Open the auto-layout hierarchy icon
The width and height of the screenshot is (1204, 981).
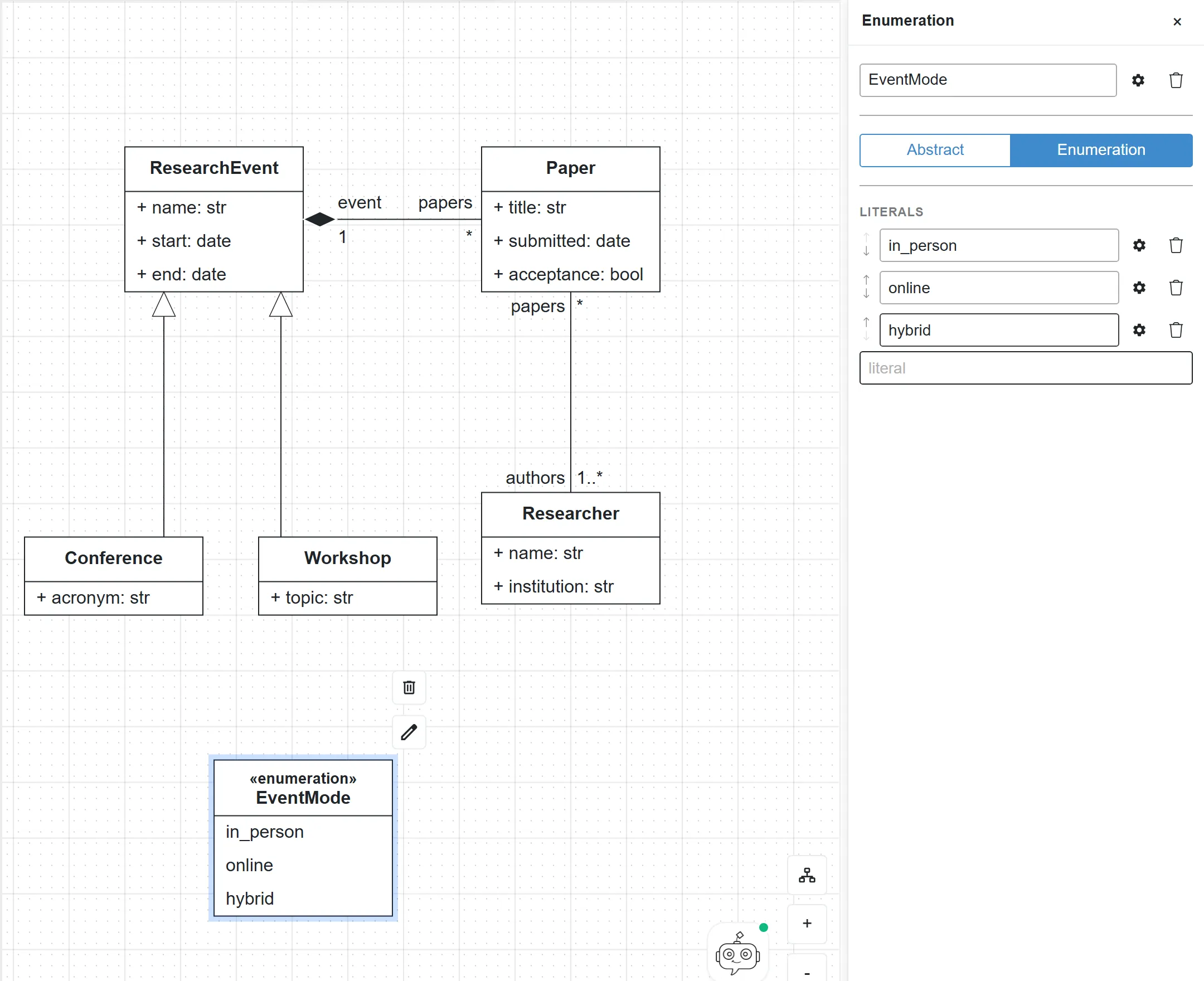click(807, 875)
